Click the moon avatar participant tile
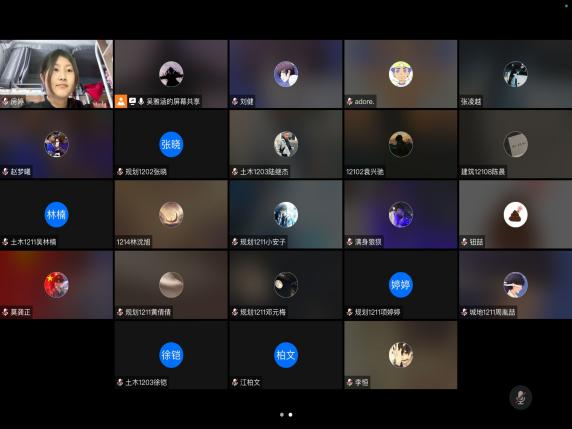 pos(286,285)
